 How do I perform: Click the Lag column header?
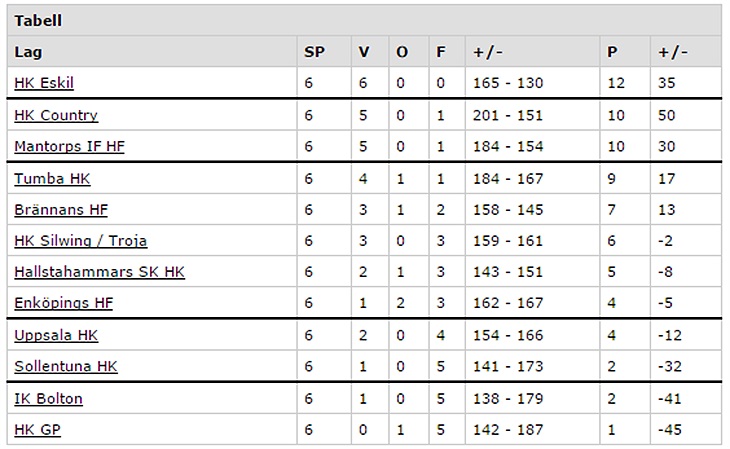coord(28,52)
